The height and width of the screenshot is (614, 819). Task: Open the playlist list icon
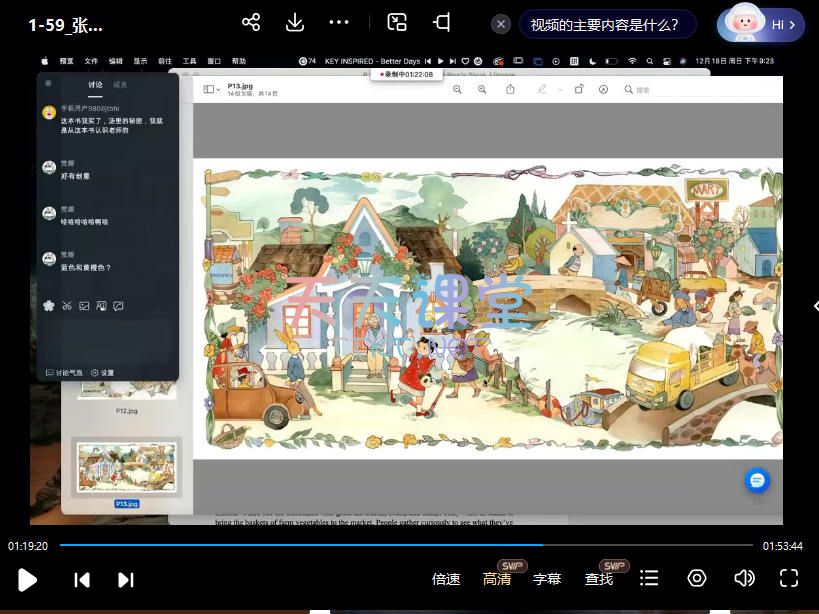[x=649, y=579]
